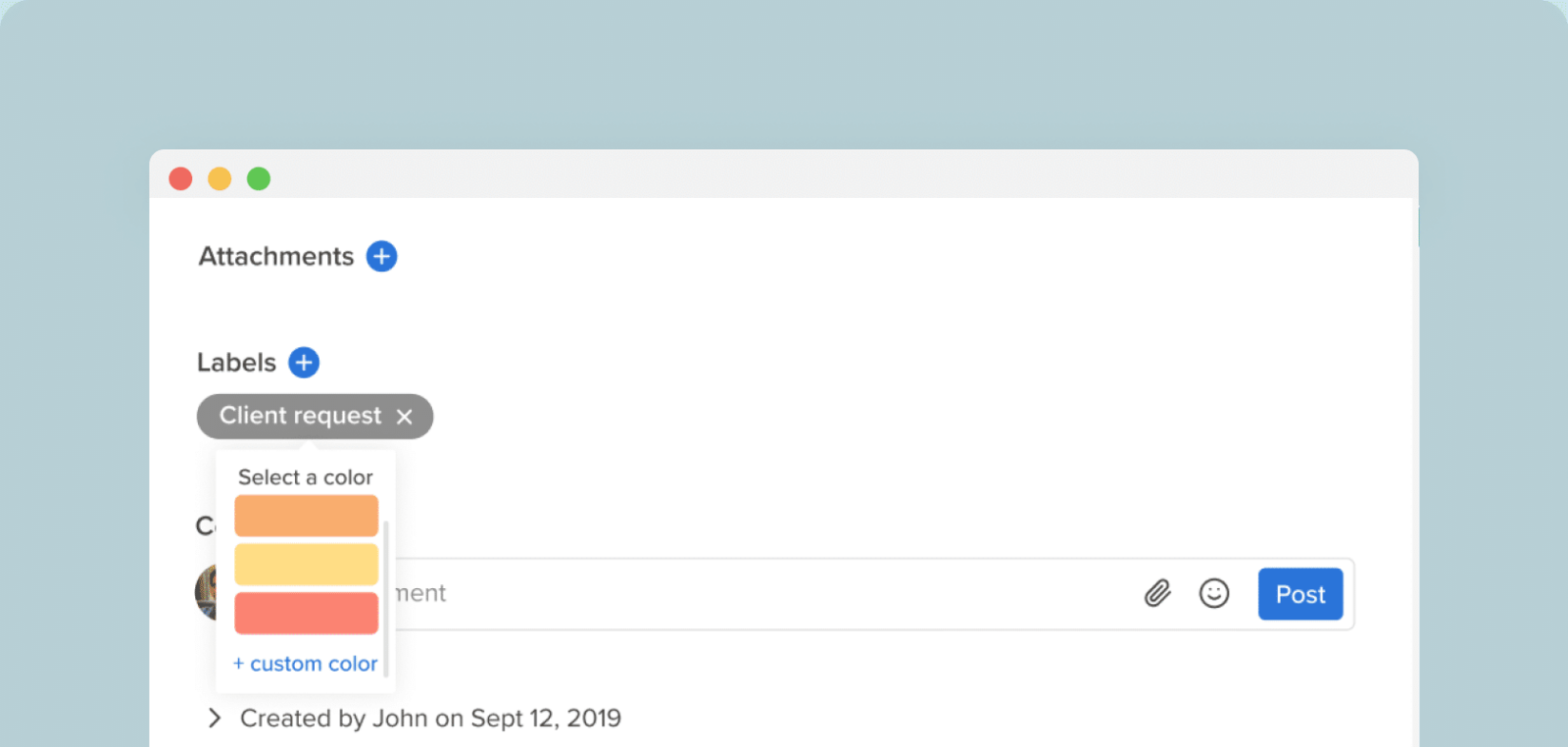Select the red color swatch
The height and width of the screenshot is (747, 1568).
(306, 613)
